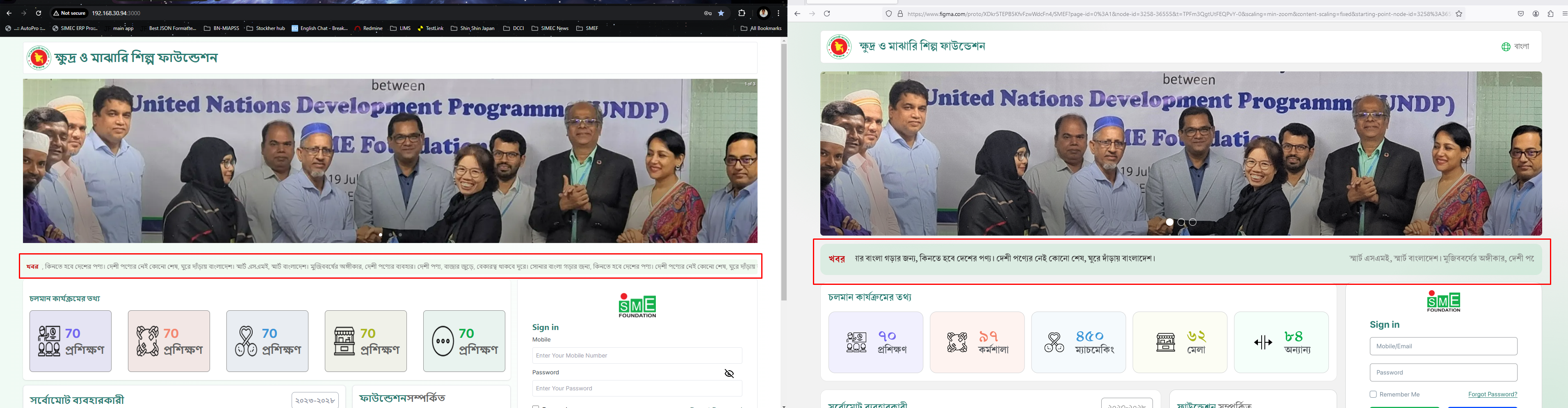Click the Forgot Password? link

pyautogui.click(x=1493, y=394)
